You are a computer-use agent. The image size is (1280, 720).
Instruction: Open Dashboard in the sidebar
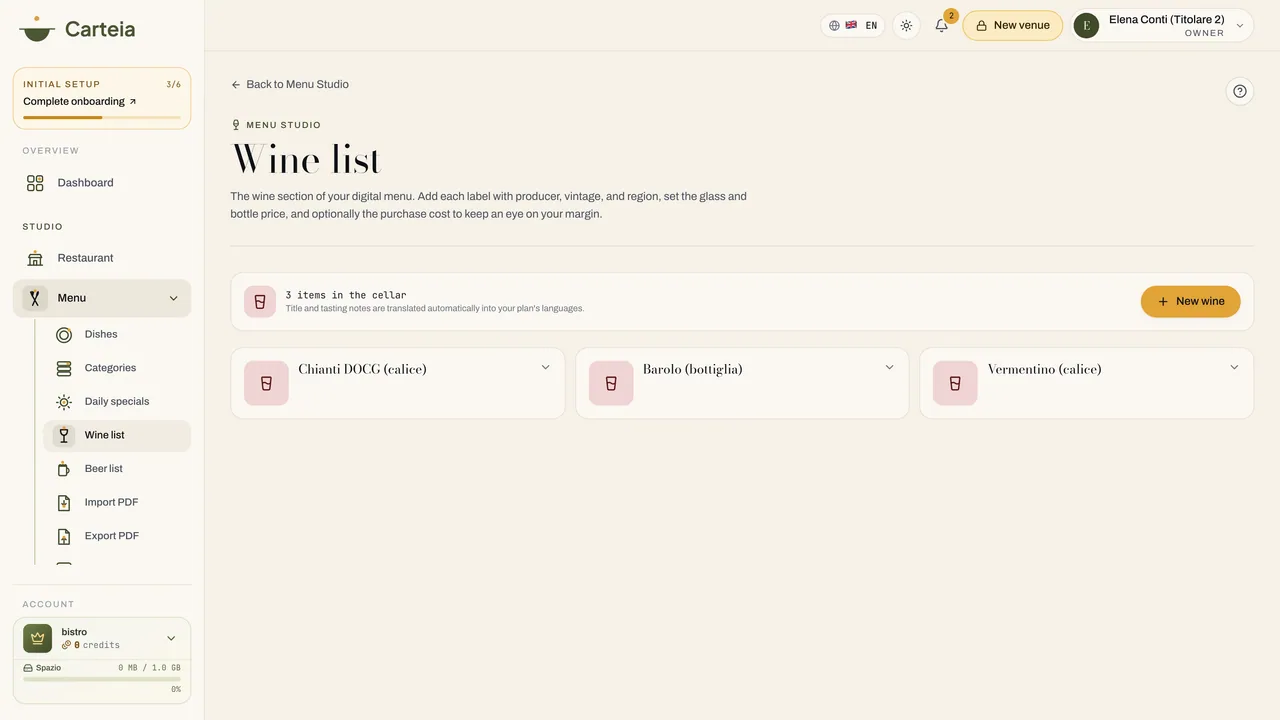(x=102, y=183)
